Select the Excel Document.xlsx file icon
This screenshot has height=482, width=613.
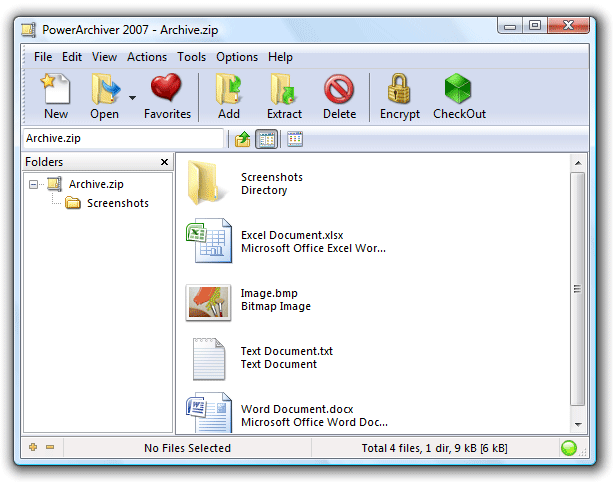(209, 240)
